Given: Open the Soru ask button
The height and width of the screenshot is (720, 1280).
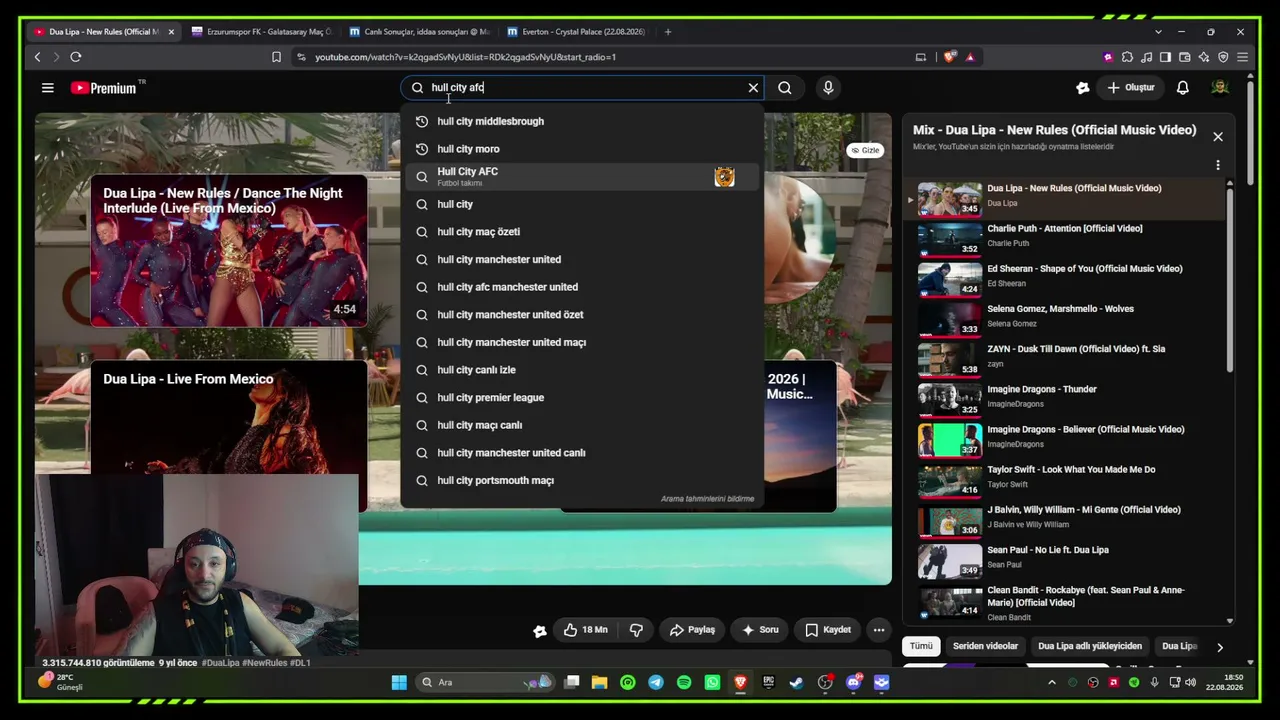Looking at the screenshot, I should [760, 630].
